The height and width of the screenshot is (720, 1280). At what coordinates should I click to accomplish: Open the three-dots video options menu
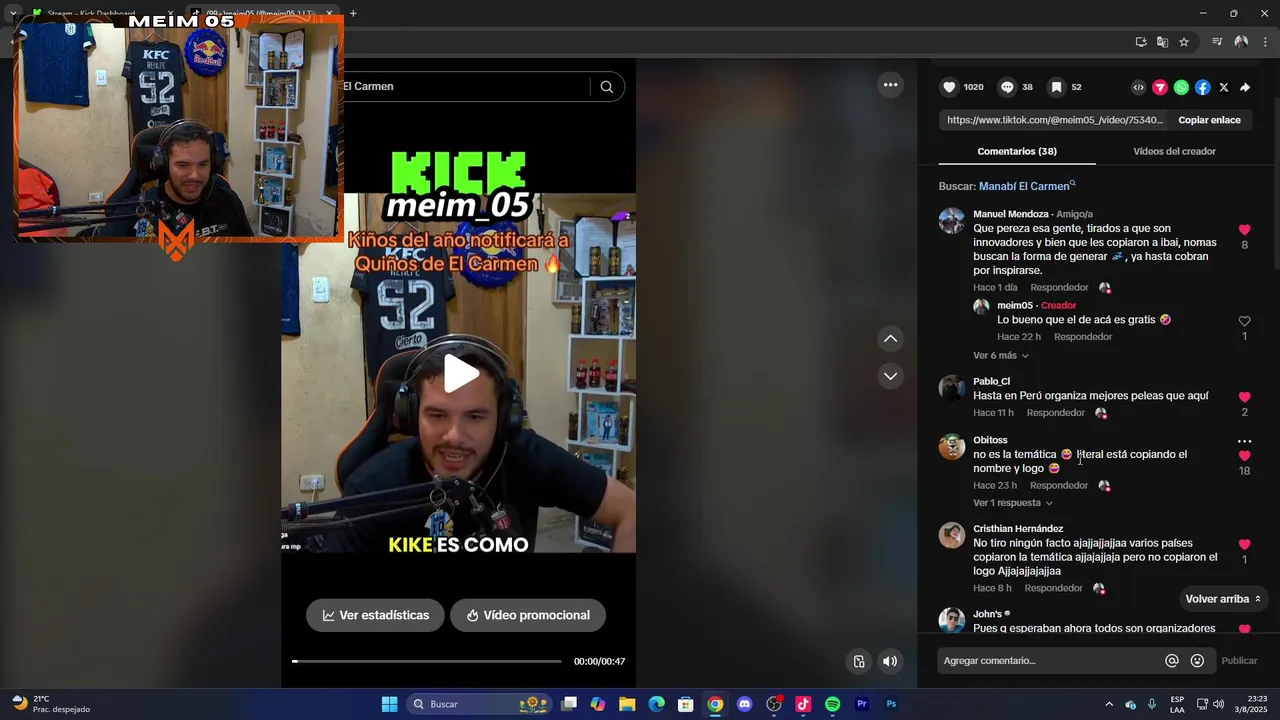coord(890,85)
